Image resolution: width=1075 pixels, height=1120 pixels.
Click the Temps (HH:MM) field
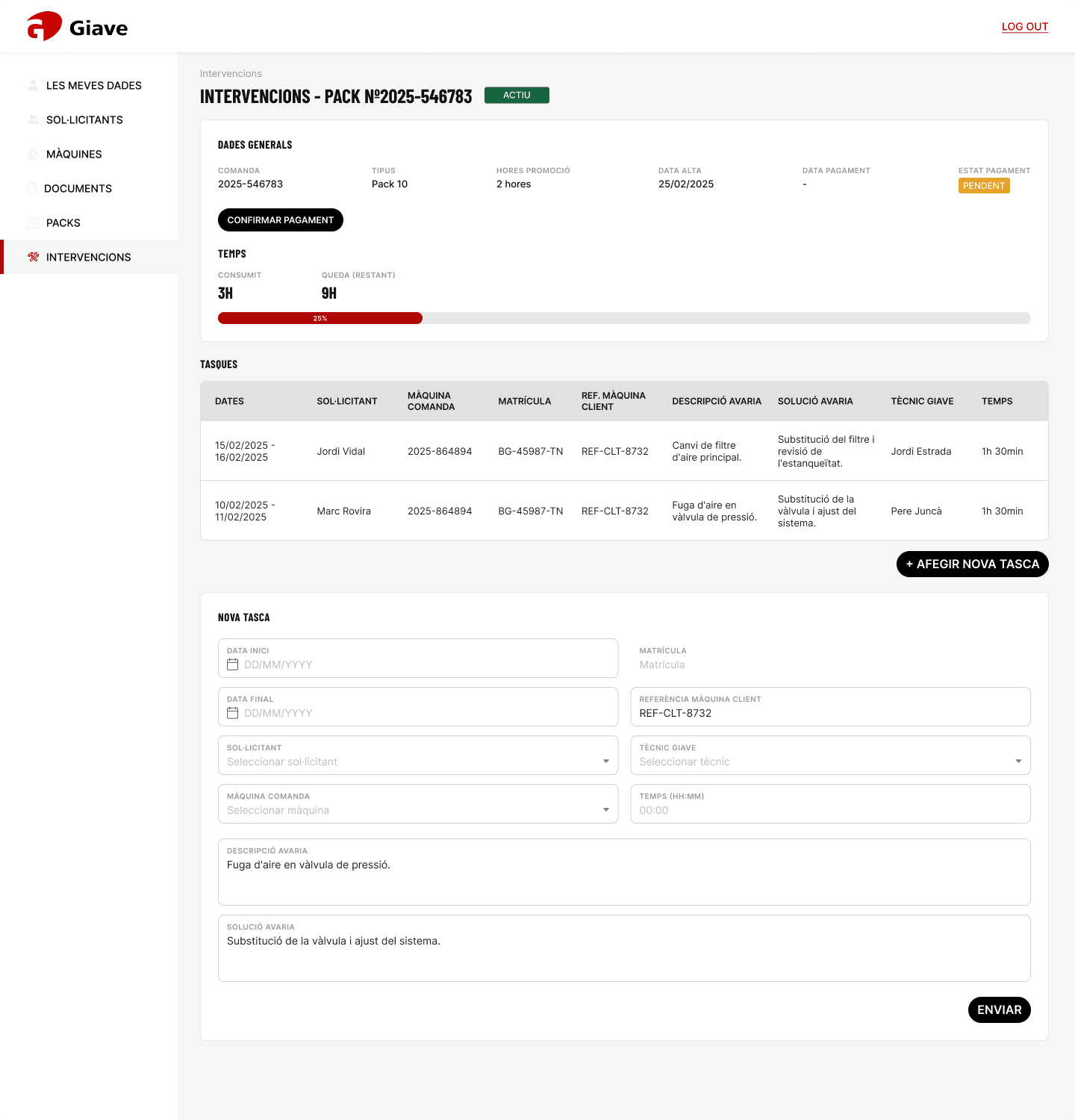tap(830, 803)
